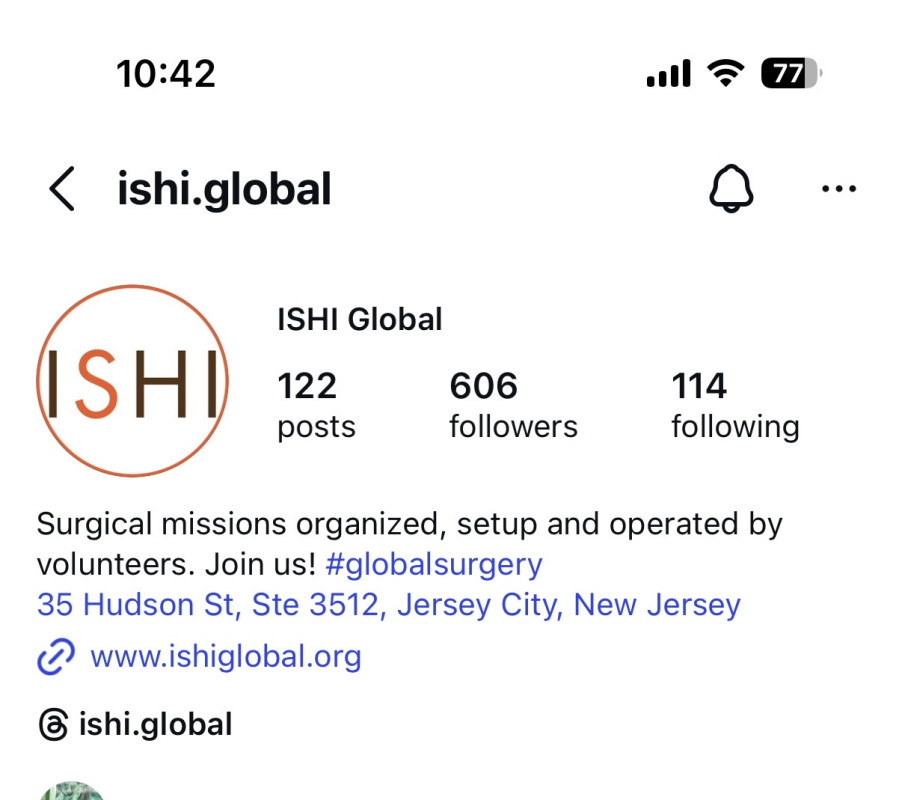View the 606 followers list
The width and height of the screenshot is (902, 800).
point(513,405)
